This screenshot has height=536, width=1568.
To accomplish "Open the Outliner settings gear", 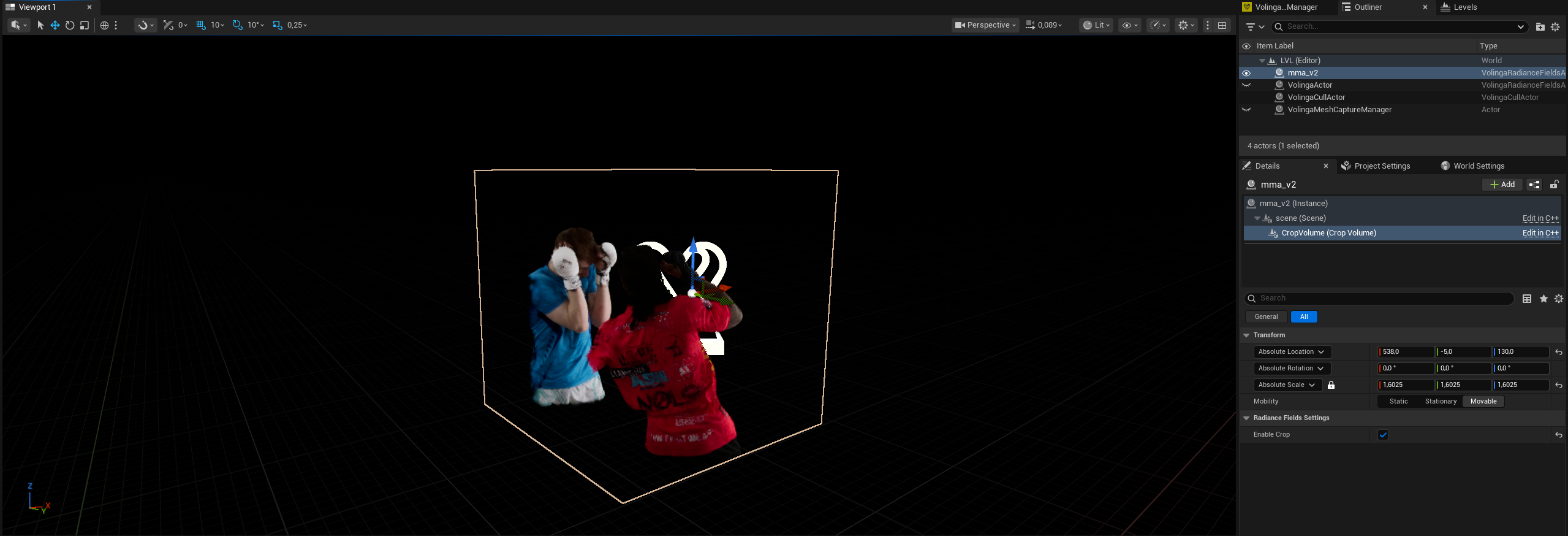I will click(x=1555, y=27).
